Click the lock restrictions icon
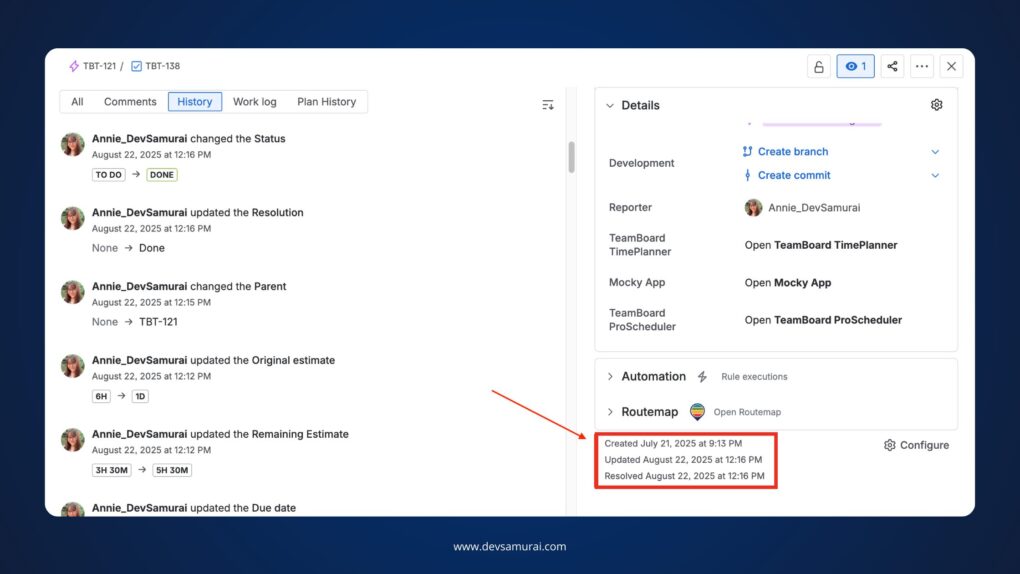 click(819, 67)
